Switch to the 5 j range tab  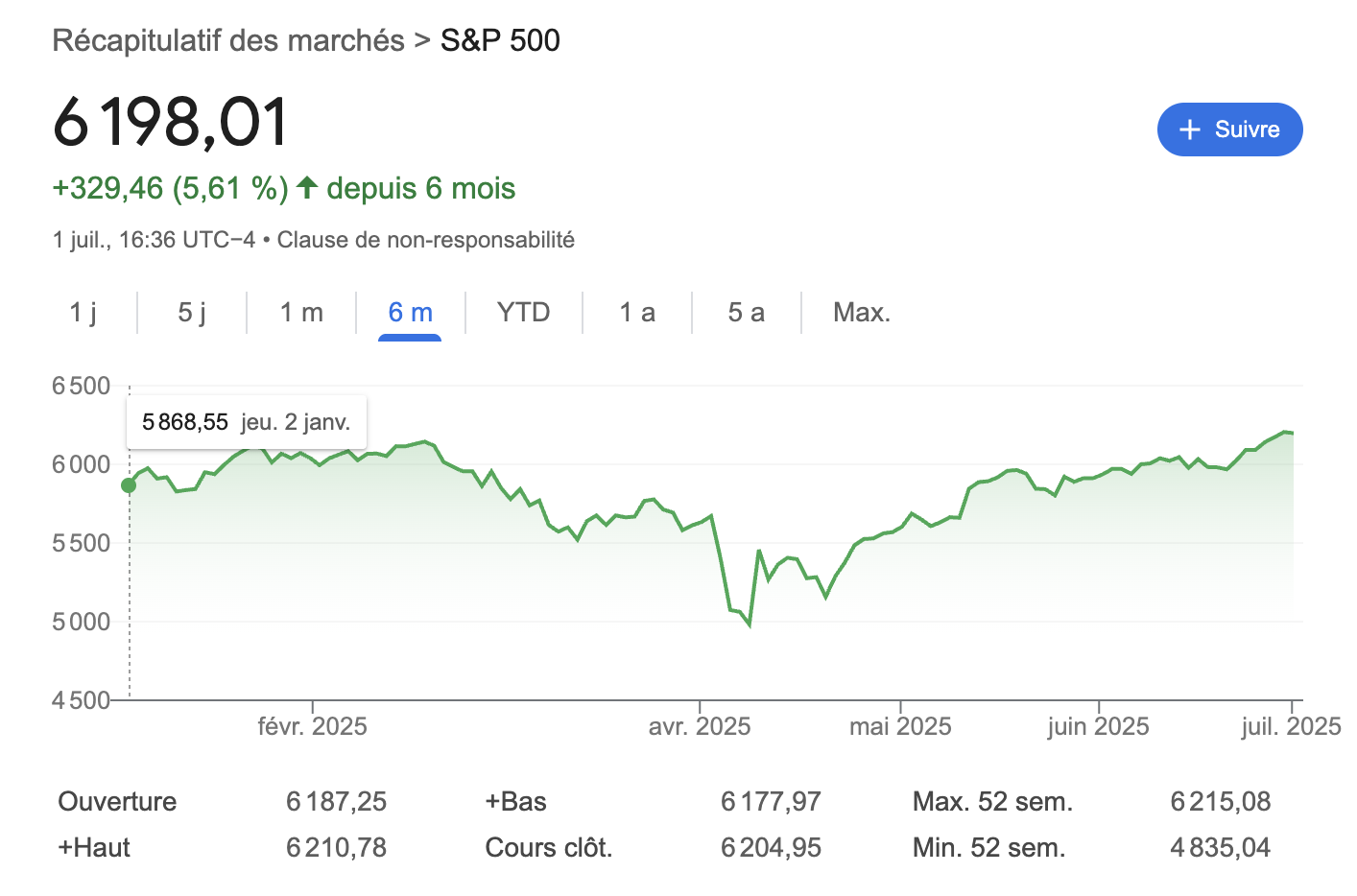192,313
